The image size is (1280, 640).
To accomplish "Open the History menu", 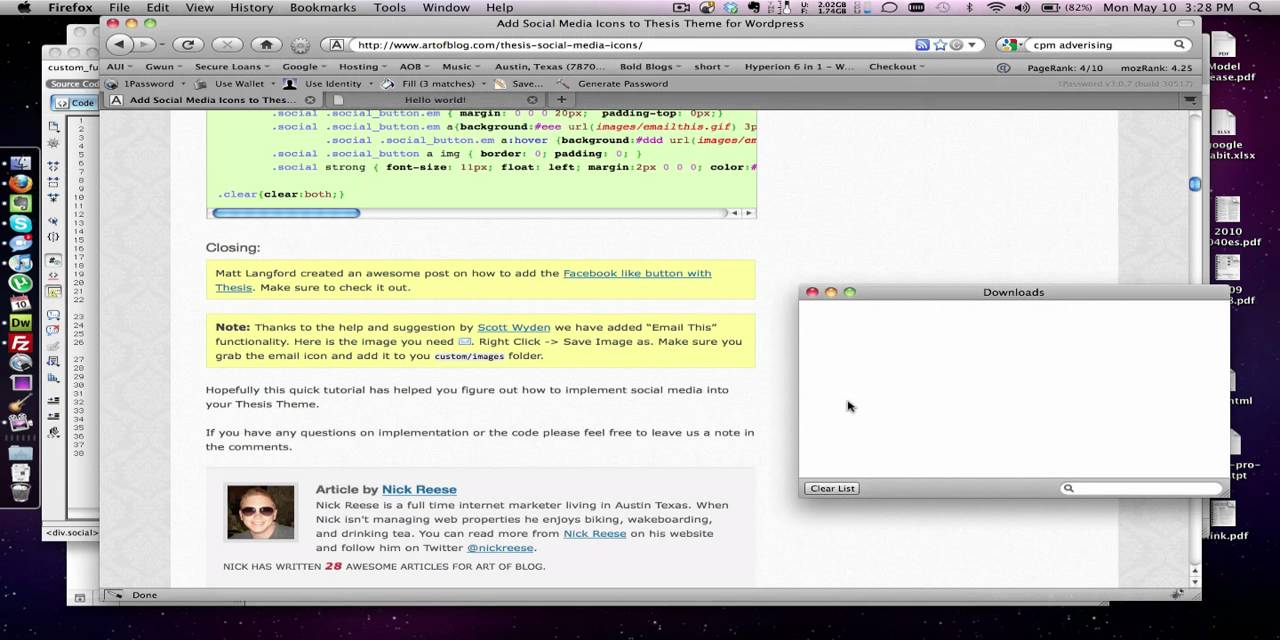I will 251,7.
